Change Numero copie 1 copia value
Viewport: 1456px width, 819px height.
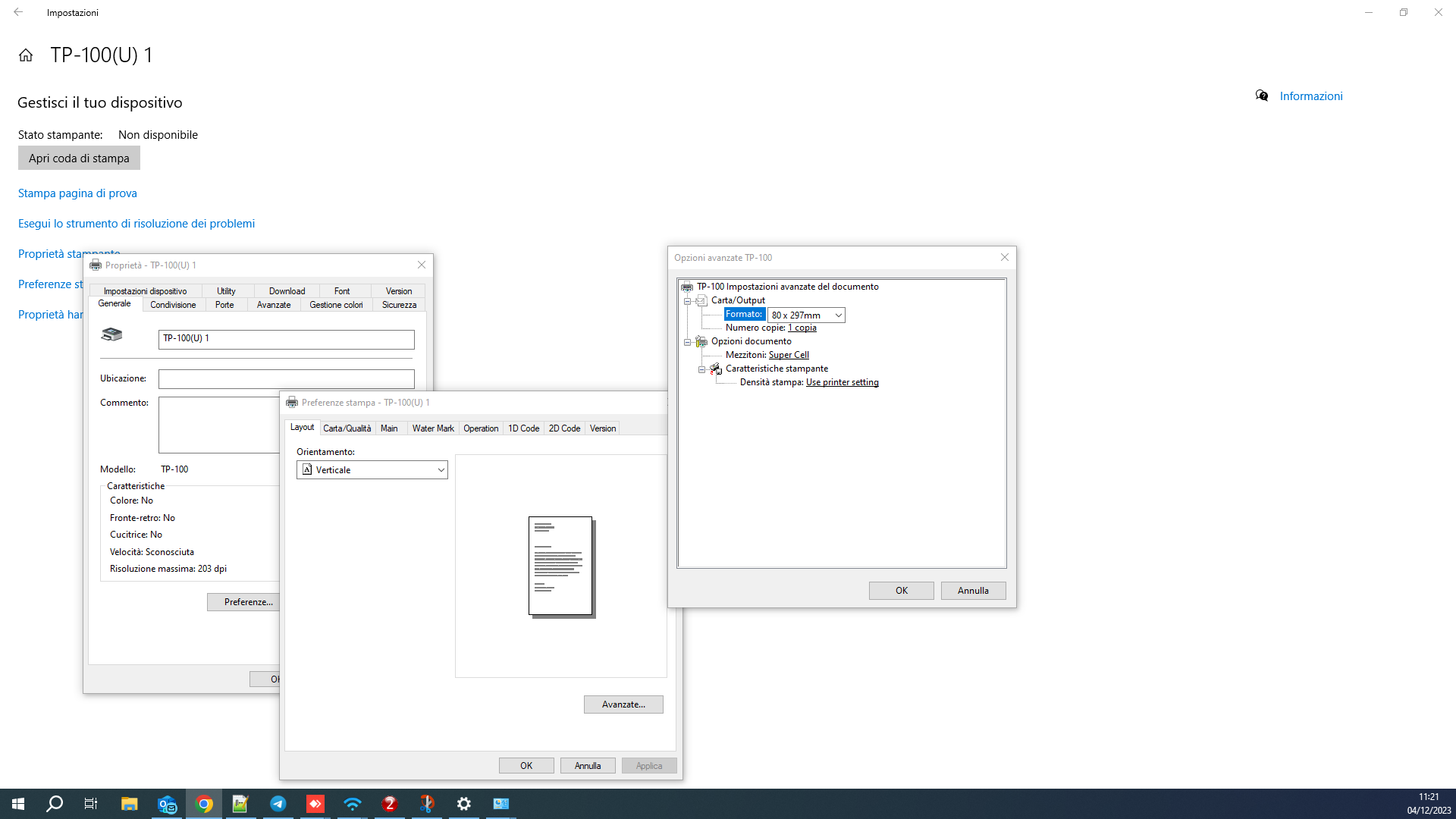(x=802, y=328)
